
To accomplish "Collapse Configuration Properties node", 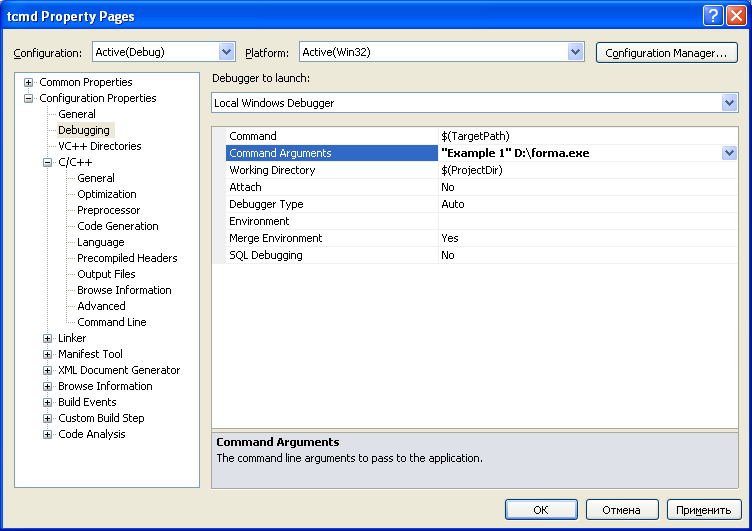I will point(28,98).
